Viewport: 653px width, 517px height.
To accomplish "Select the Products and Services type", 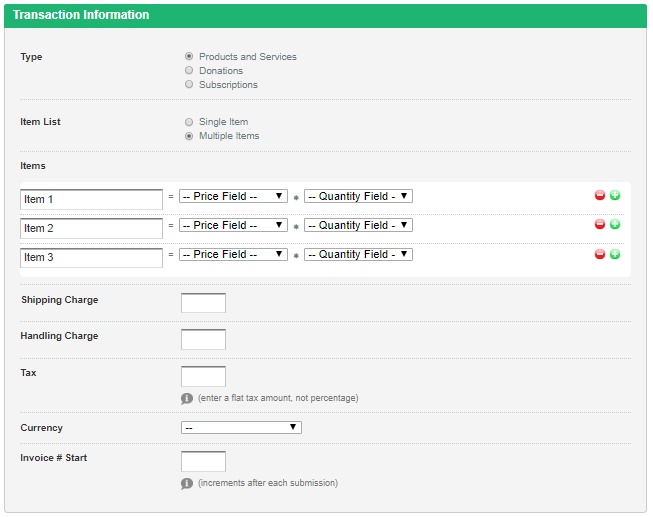I will [189, 57].
